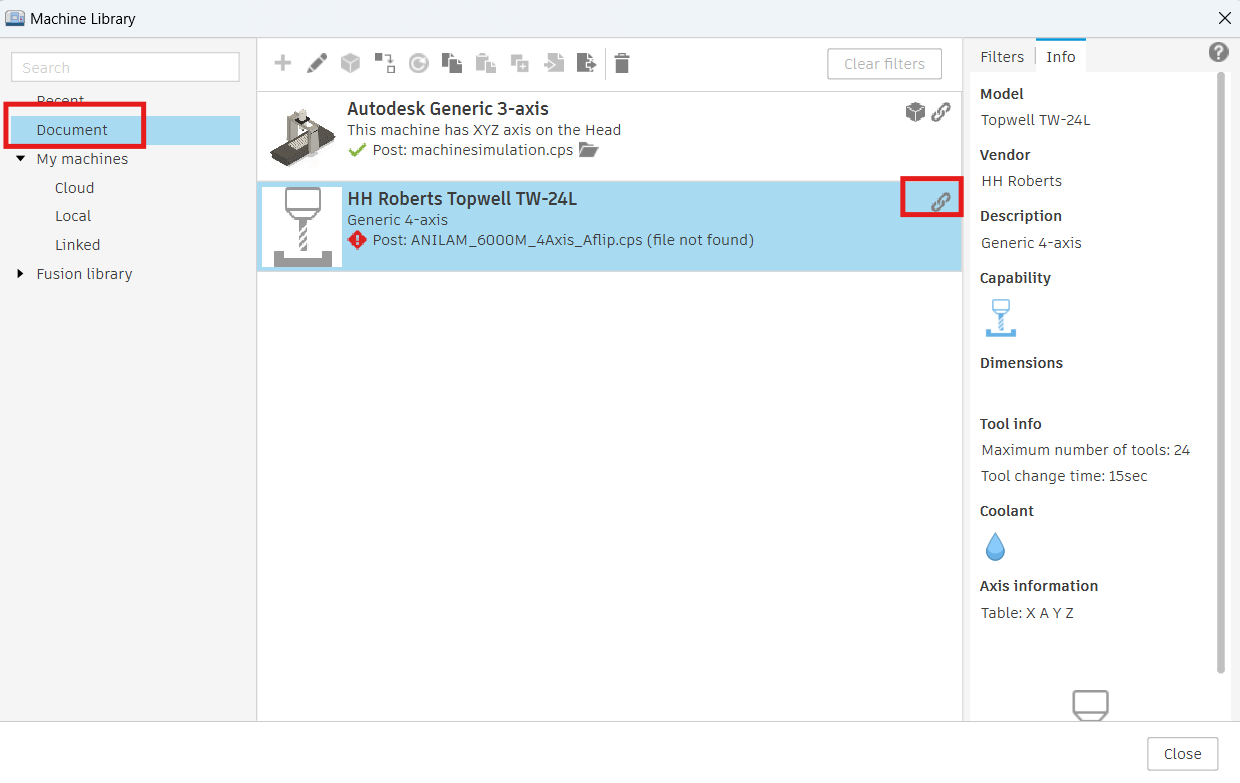Click the pencil edit machine icon

pyautogui.click(x=317, y=63)
